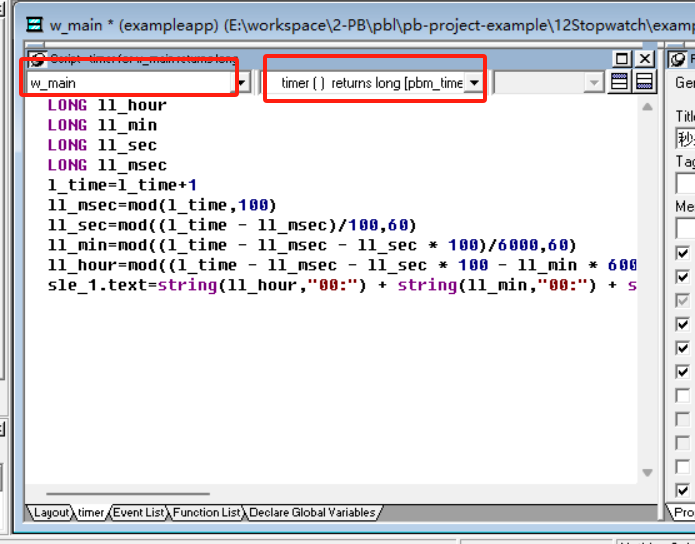
Task: Click into the Tag input field
Action: point(685,183)
